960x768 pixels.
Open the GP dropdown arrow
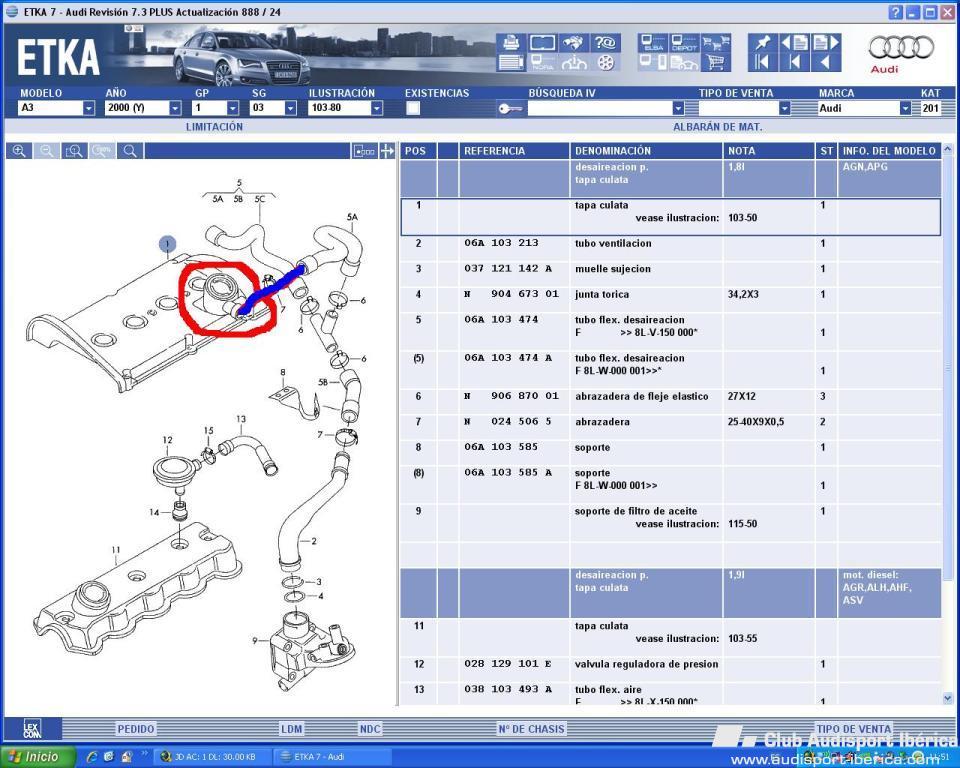point(233,108)
